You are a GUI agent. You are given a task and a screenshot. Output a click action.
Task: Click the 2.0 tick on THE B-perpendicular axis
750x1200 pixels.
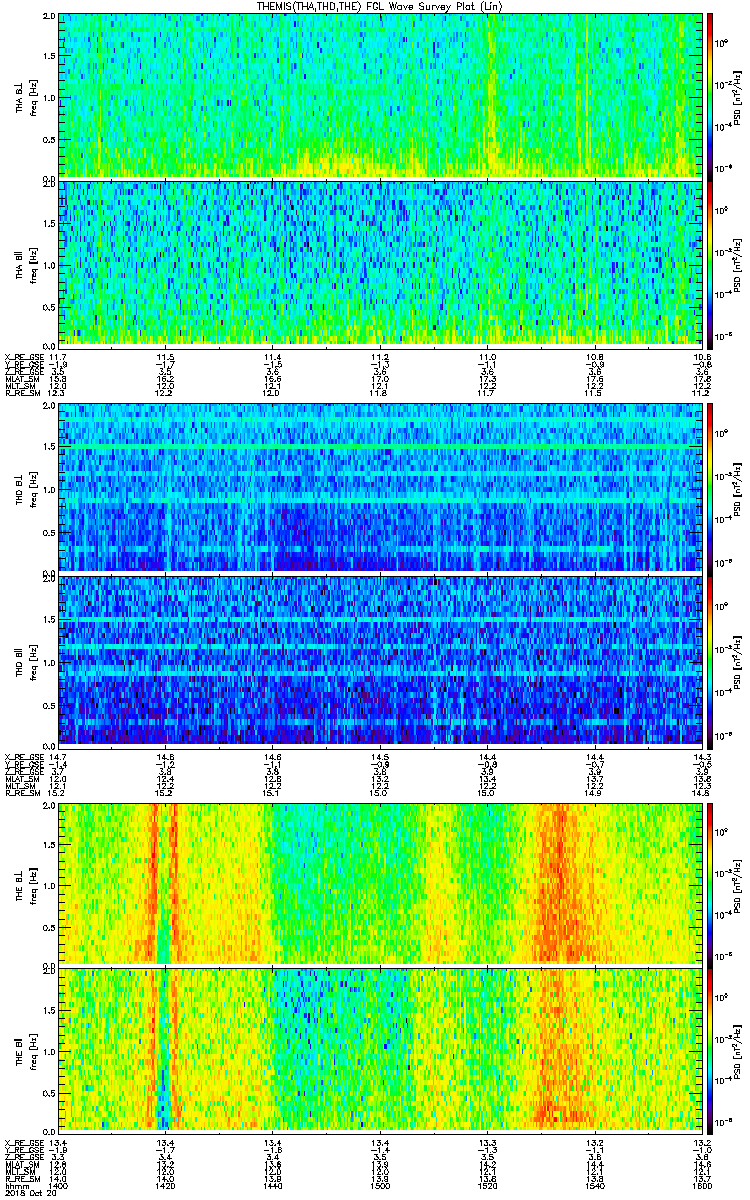[x=49, y=805]
